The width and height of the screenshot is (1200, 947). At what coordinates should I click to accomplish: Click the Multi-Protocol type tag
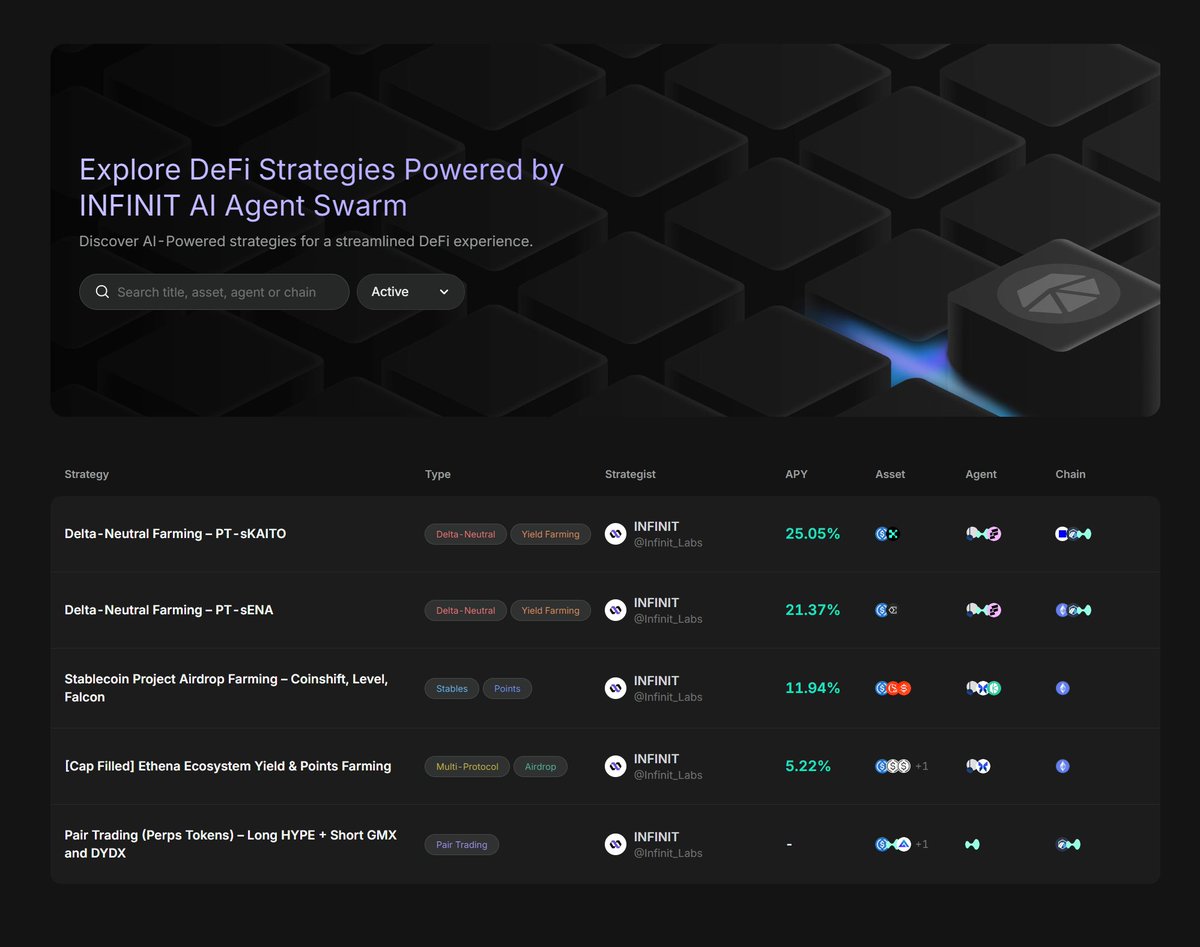[x=467, y=766]
